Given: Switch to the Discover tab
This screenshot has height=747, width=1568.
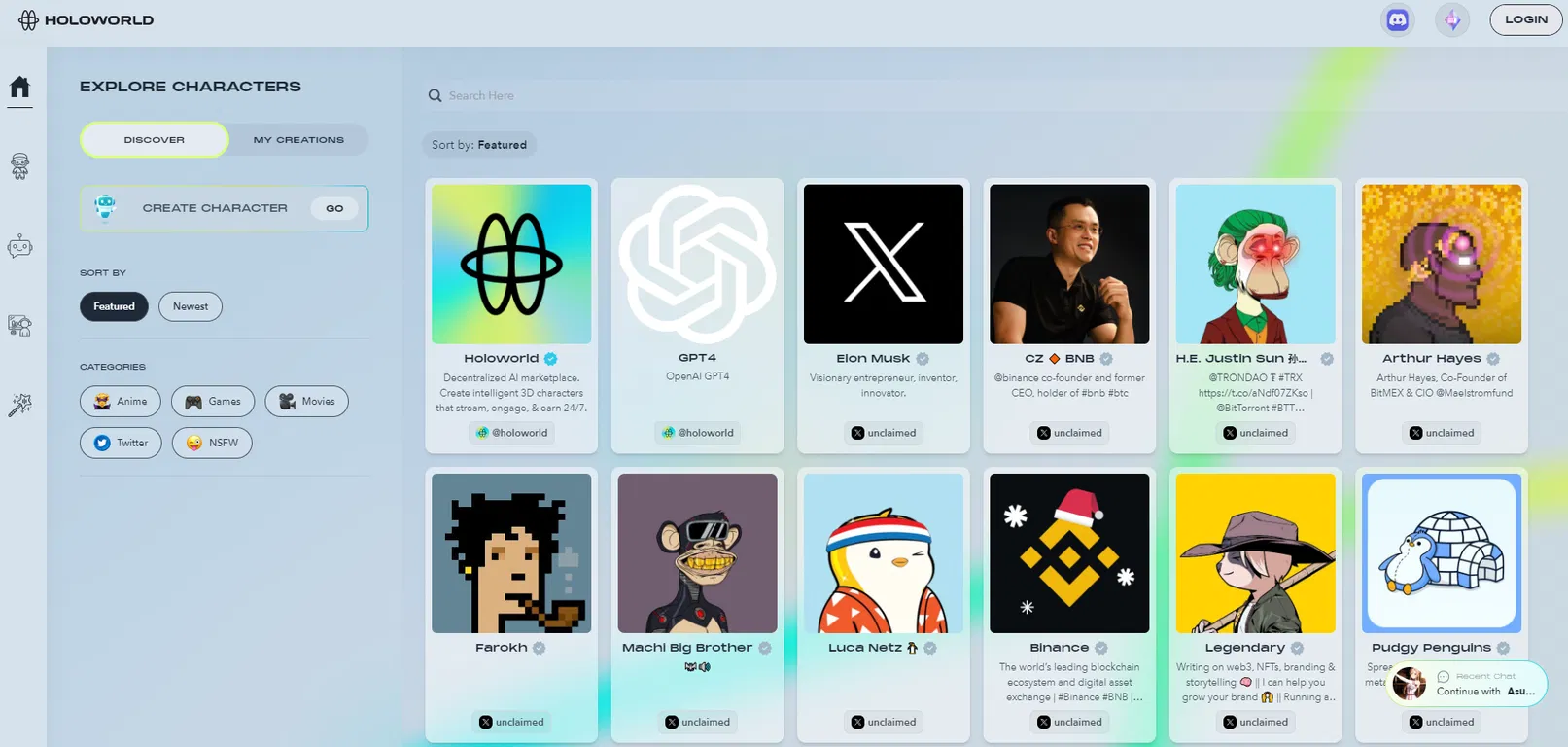Looking at the screenshot, I should click(155, 140).
